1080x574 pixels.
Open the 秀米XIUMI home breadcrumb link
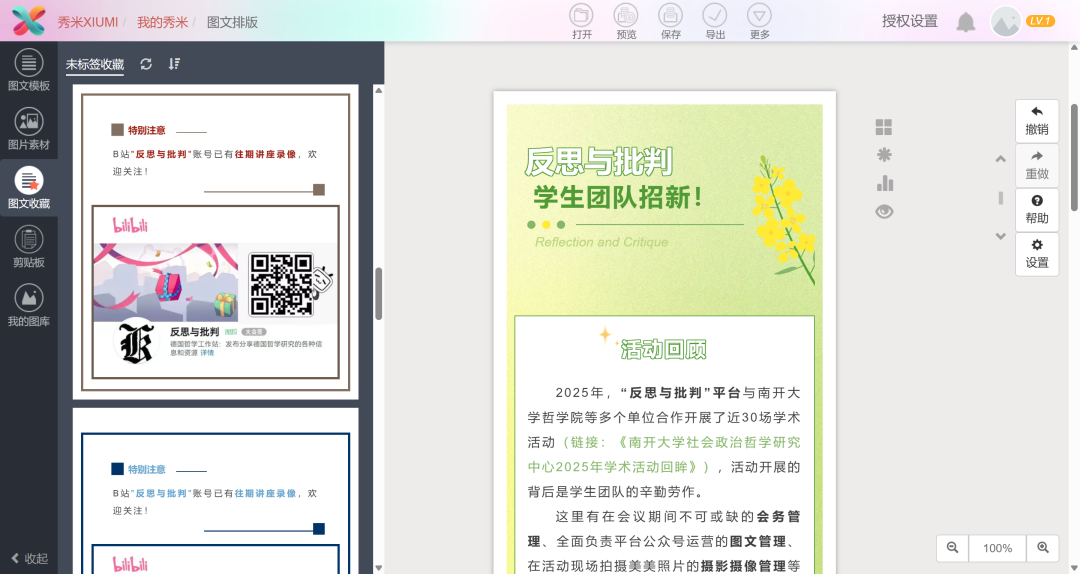[87, 22]
